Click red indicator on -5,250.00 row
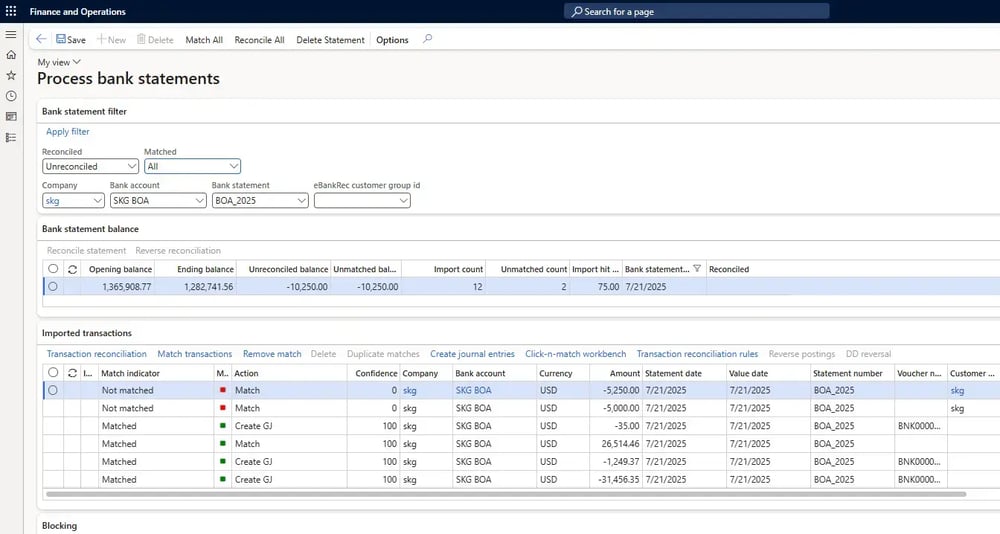The width and height of the screenshot is (1000, 534). (223, 390)
